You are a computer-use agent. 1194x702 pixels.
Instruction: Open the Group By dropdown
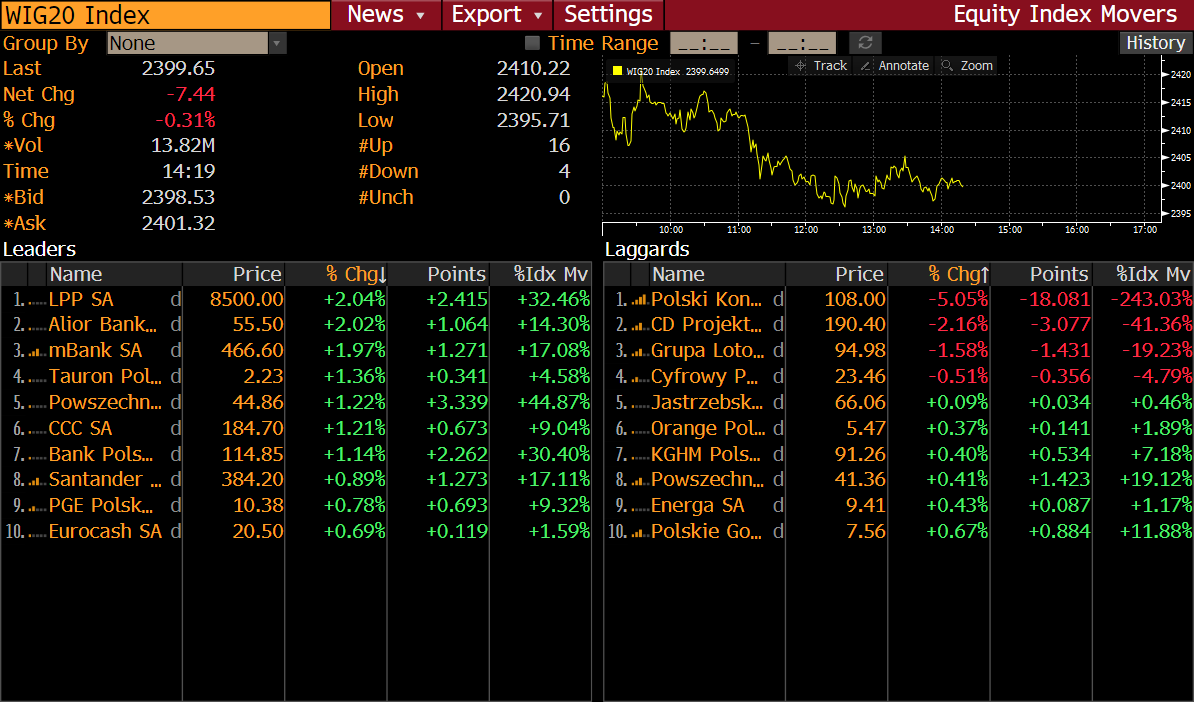point(277,43)
